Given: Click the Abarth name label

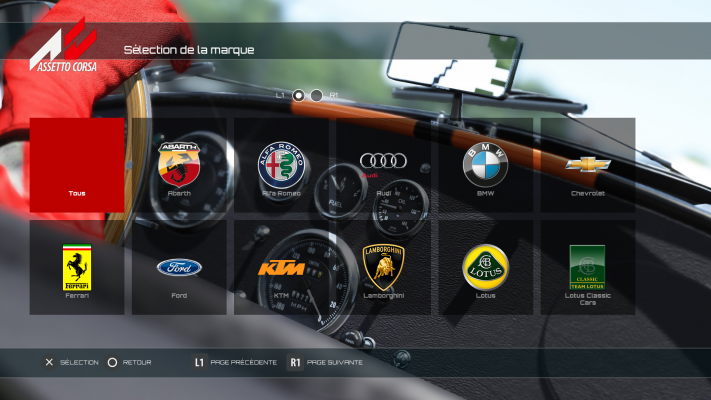Looking at the screenshot, I should [179, 193].
